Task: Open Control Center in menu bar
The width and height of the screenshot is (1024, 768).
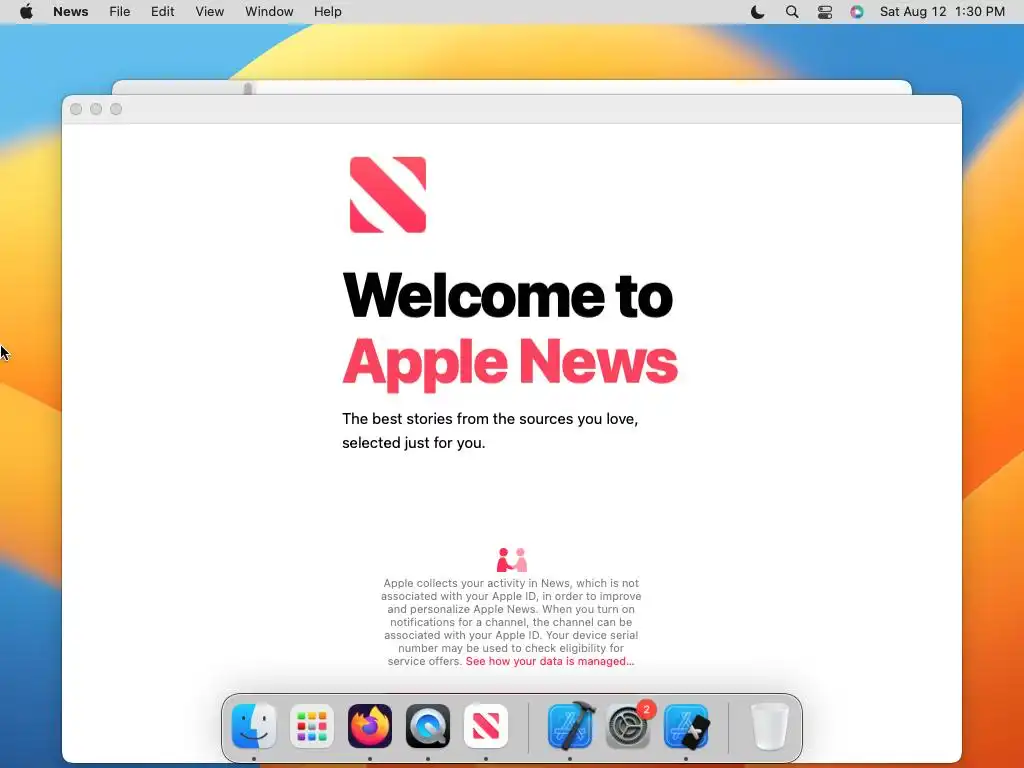Action: click(x=825, y=12)
